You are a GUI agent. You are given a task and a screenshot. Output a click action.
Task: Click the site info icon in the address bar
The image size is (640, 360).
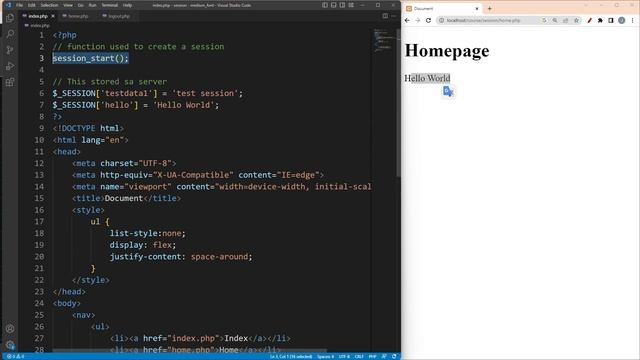point(441,20)
